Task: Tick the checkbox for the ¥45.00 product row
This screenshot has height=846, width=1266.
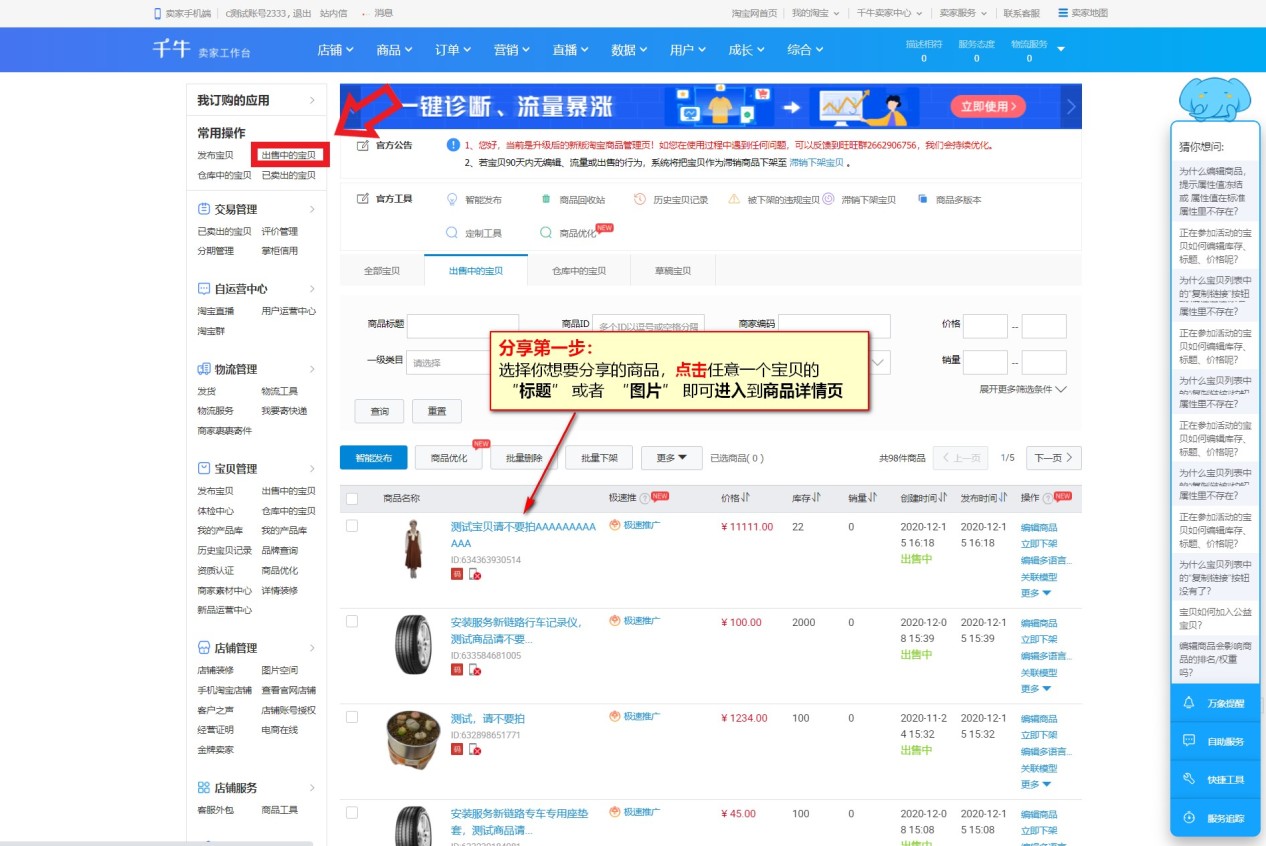Action: click(352, 812)
